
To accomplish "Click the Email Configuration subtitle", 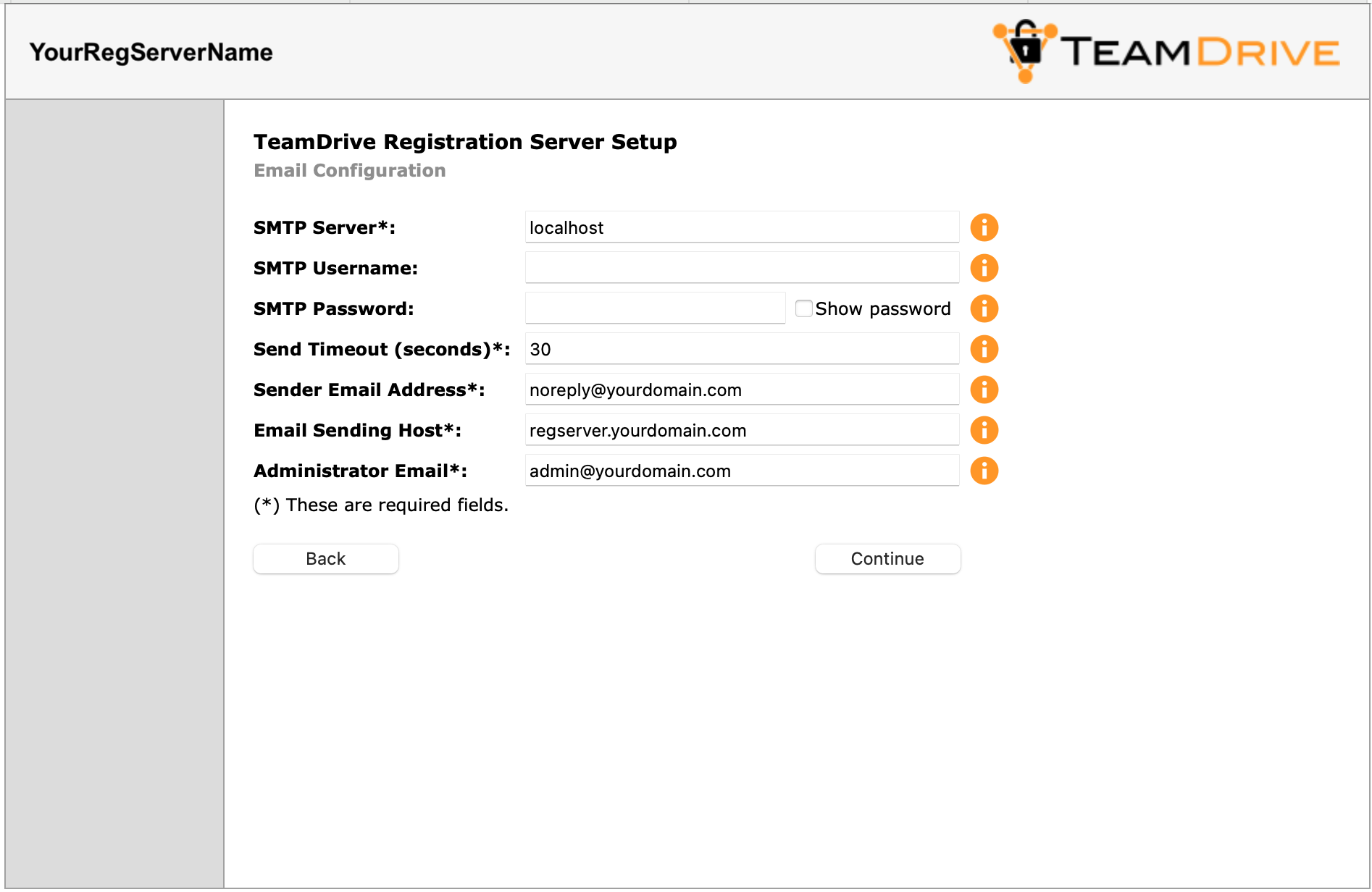I will tap(349, 171).
